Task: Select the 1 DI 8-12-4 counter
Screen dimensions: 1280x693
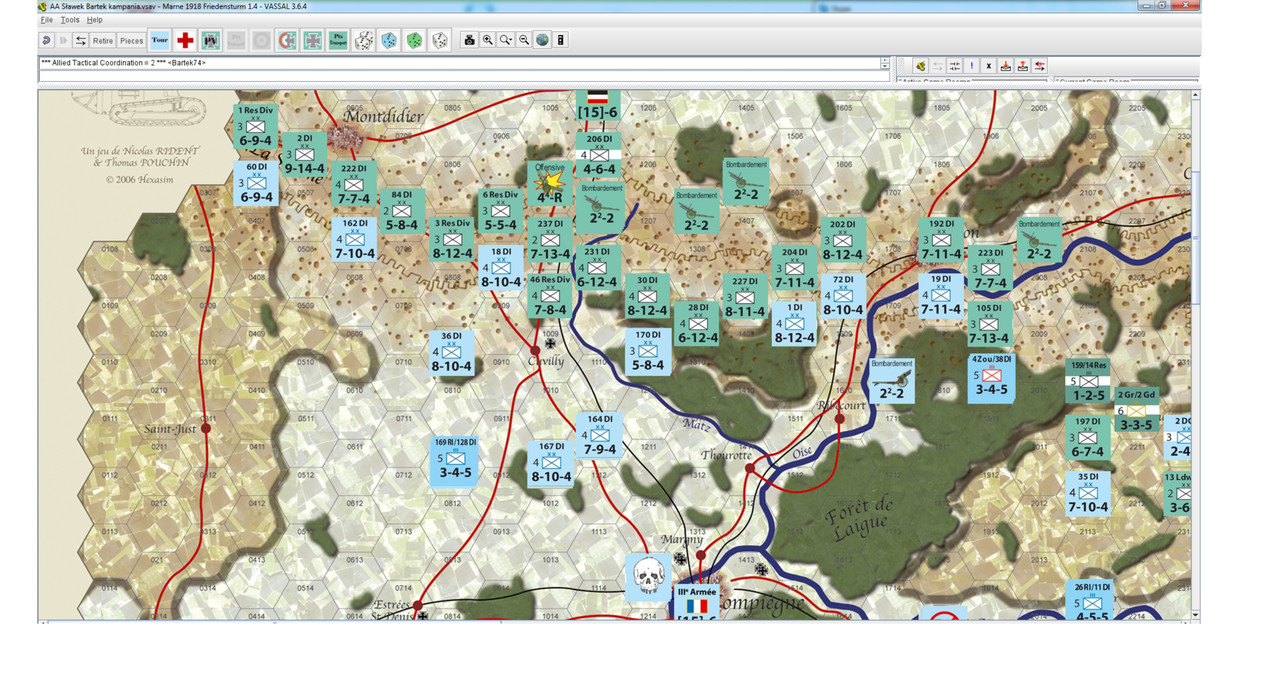Action: pos(794,324)
